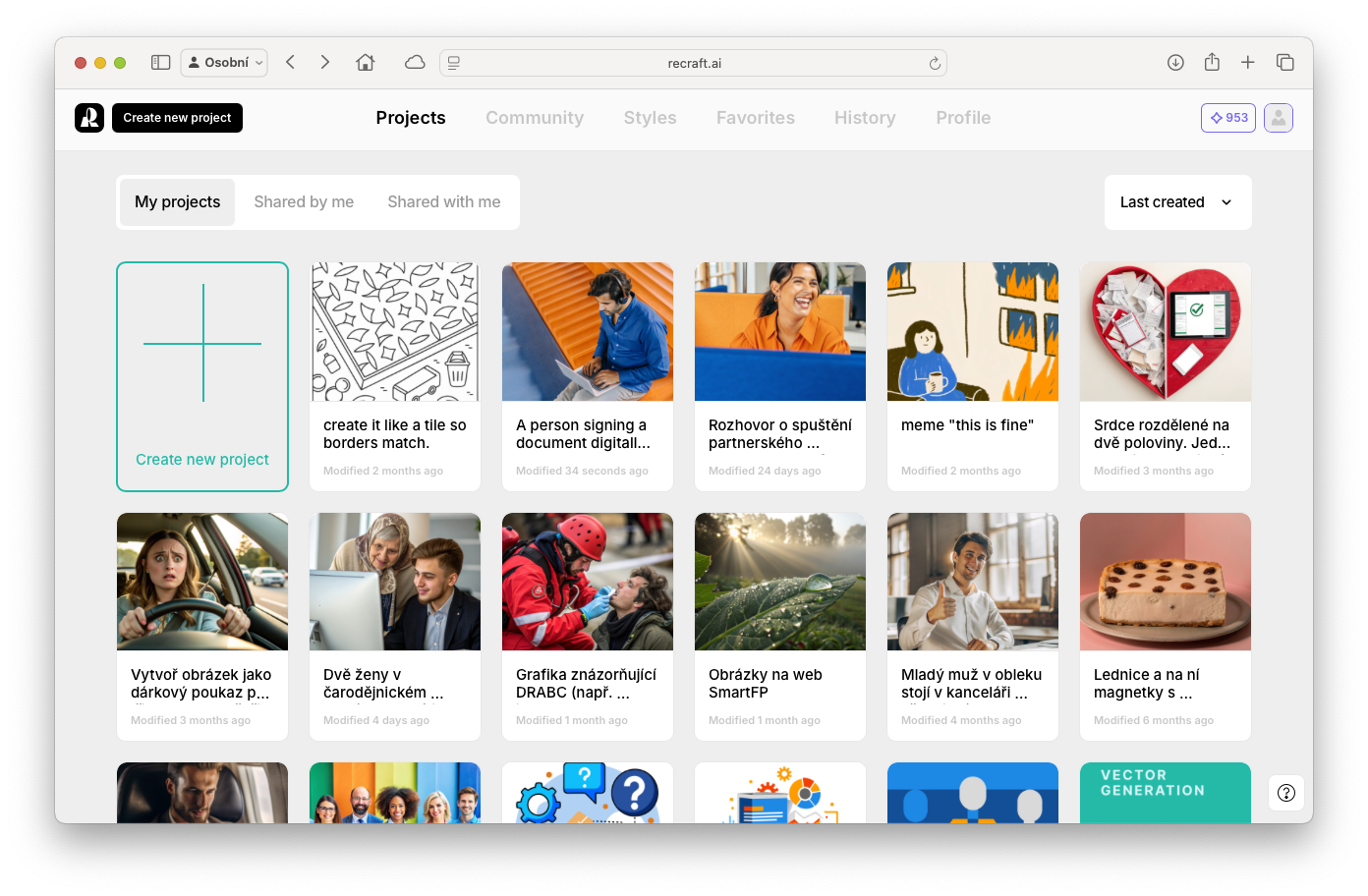
Task: Open the tile pattern project thumbnail
Action: click(395, 331)
